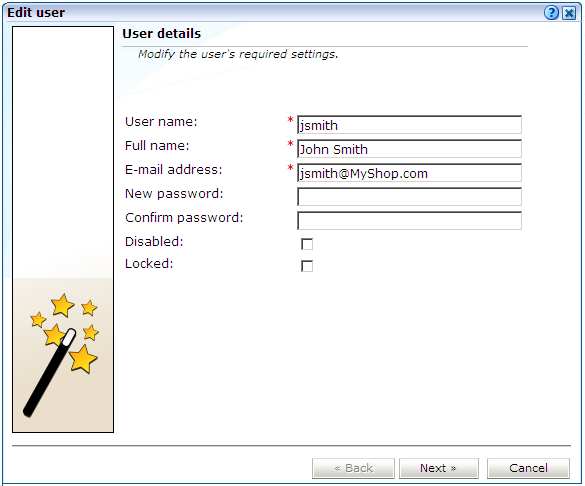
Task: Focus the empty New password field
Action: [x=409, y=197]
